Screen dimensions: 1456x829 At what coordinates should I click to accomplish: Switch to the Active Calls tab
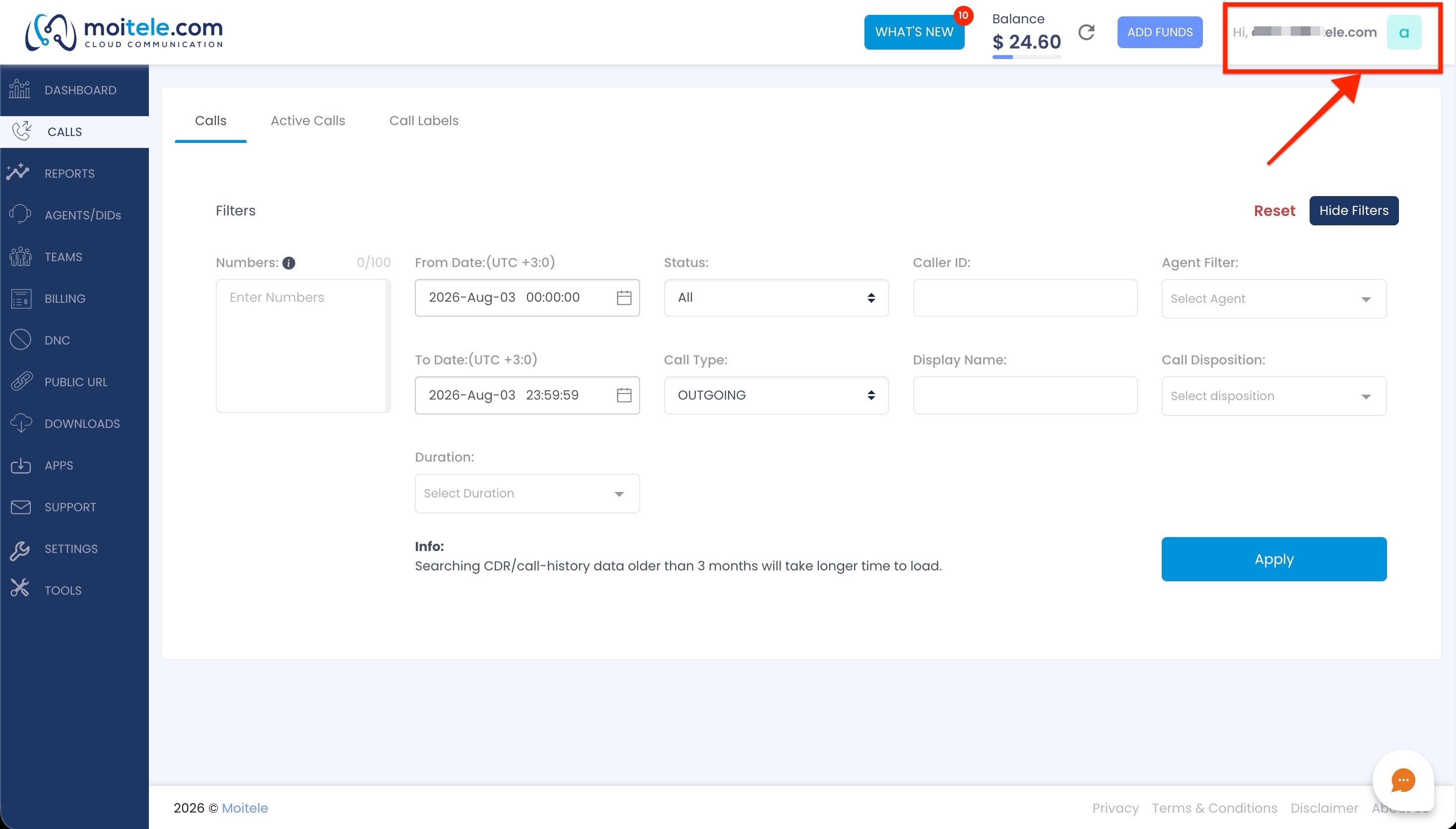308,121
